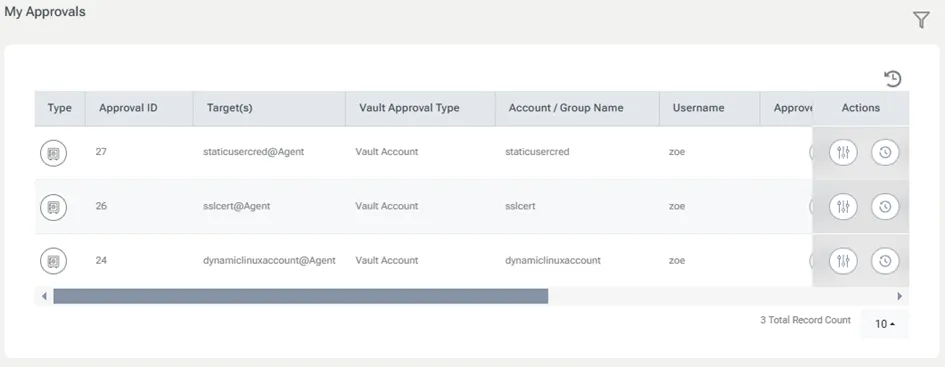Click the history refresh clock icon above table
This screenshot has width=945, height=367.
click(x=893, y=78)
